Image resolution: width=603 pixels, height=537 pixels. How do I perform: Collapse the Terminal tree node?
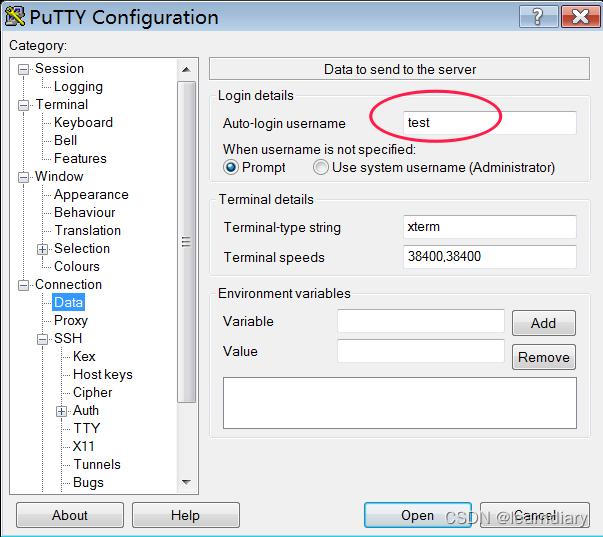point(23,105)
